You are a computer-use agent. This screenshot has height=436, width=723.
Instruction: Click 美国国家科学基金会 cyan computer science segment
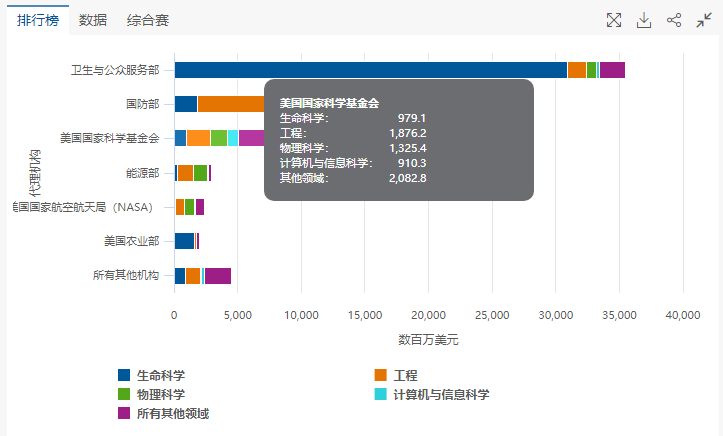pyautogui.click(x=233, y=138)
